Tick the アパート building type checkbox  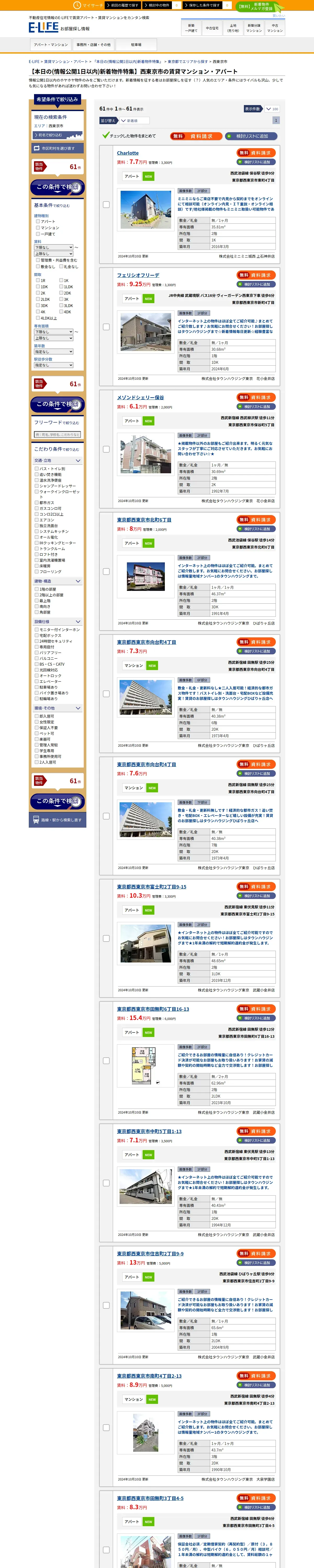click(38, 222)
